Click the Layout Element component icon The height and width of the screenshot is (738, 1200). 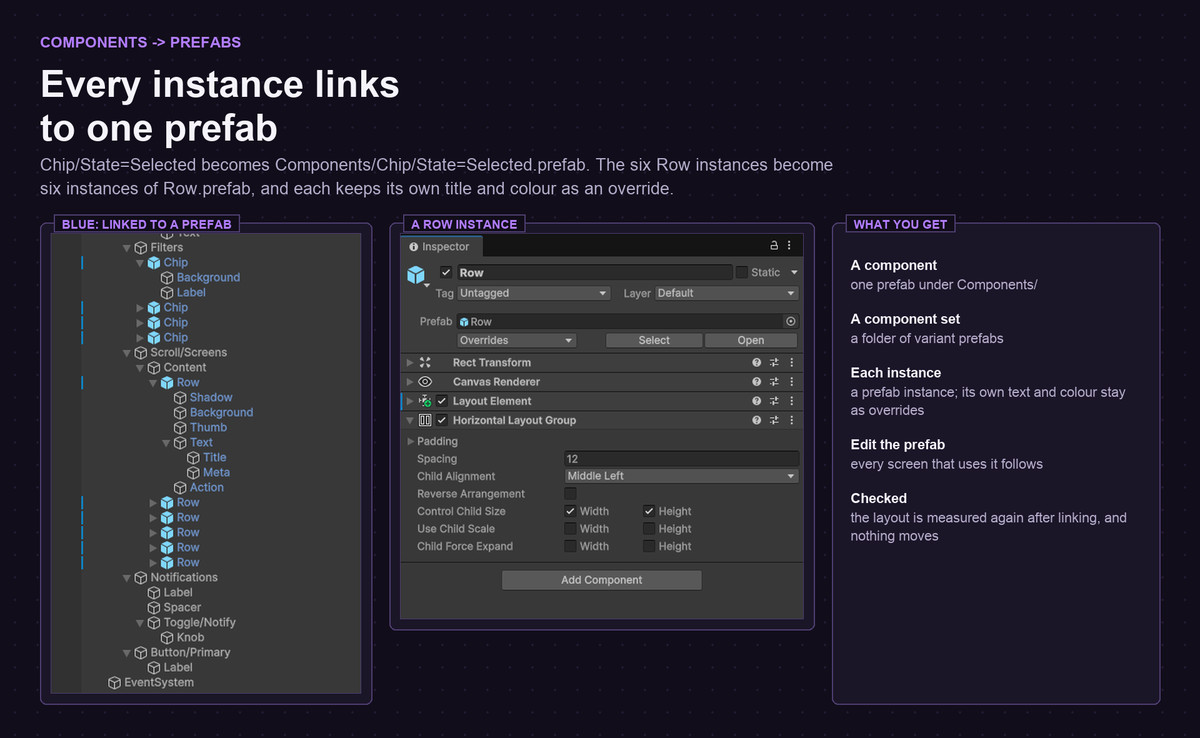[x=425, y=401]
